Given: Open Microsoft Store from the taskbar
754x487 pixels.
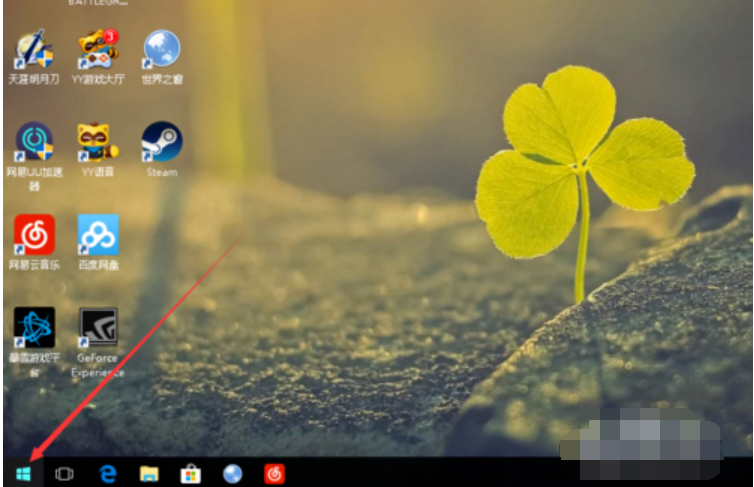Looking at the screenshot, I should [x=190, y=473].
